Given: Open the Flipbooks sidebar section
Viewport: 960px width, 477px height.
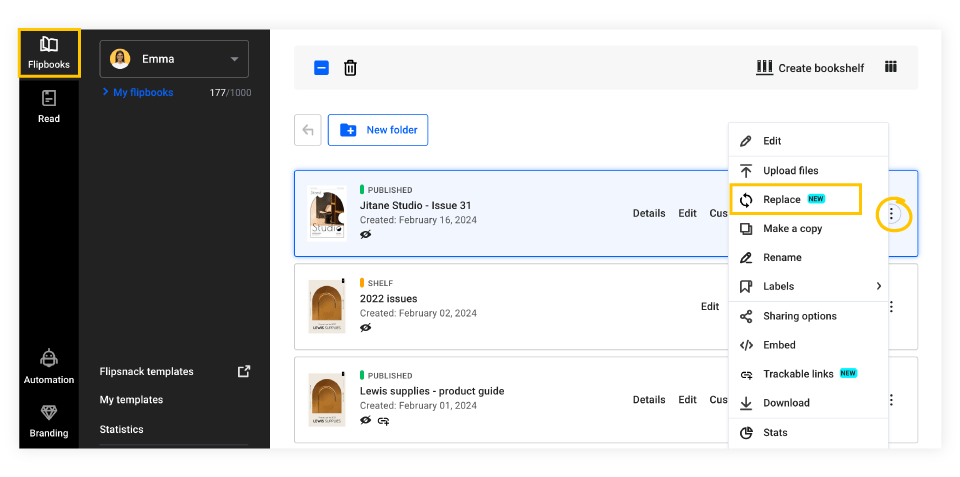Looking at the screenshot, I should tap(49, 53).
